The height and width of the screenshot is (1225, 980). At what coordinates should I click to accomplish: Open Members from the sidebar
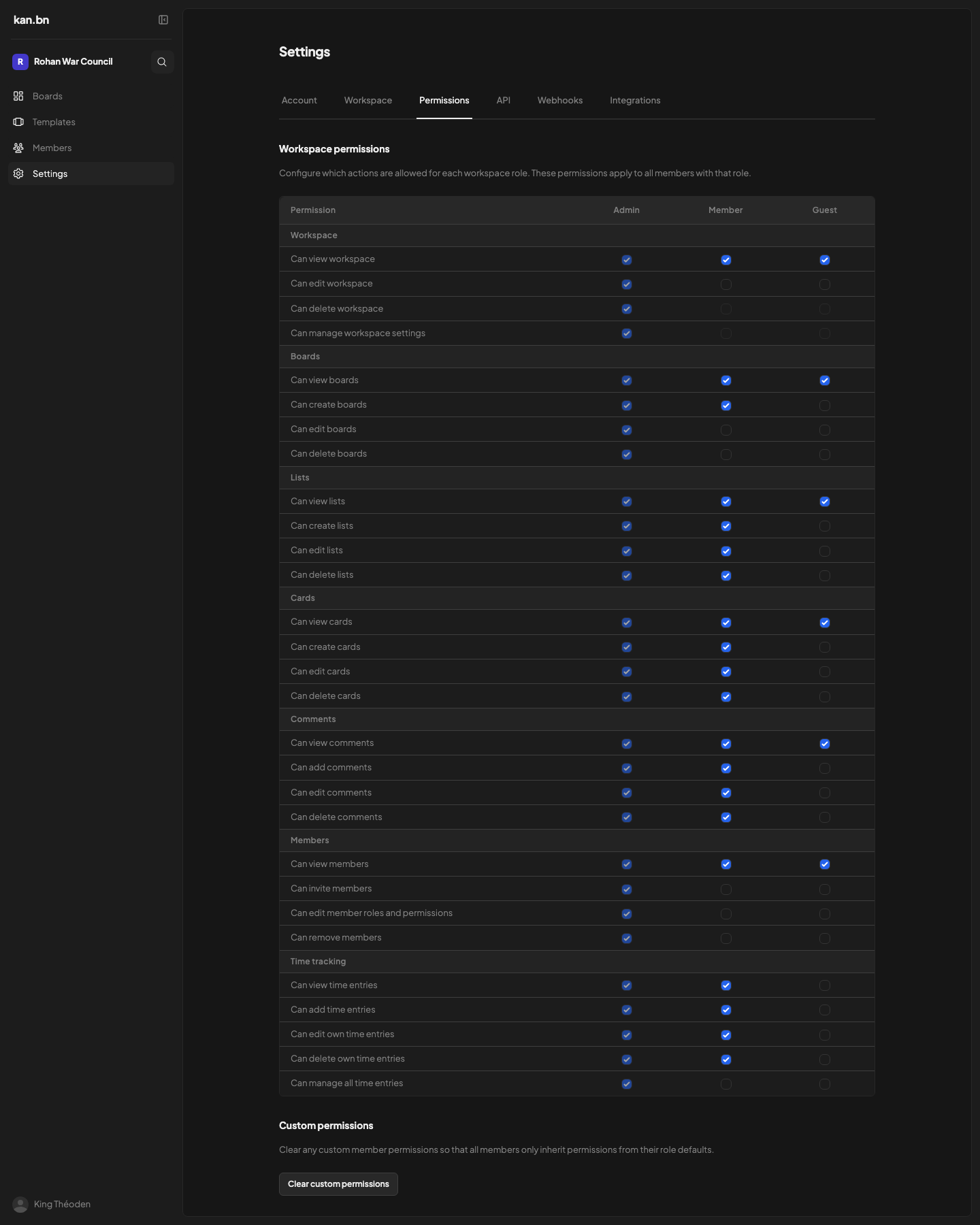pos(91,148)
